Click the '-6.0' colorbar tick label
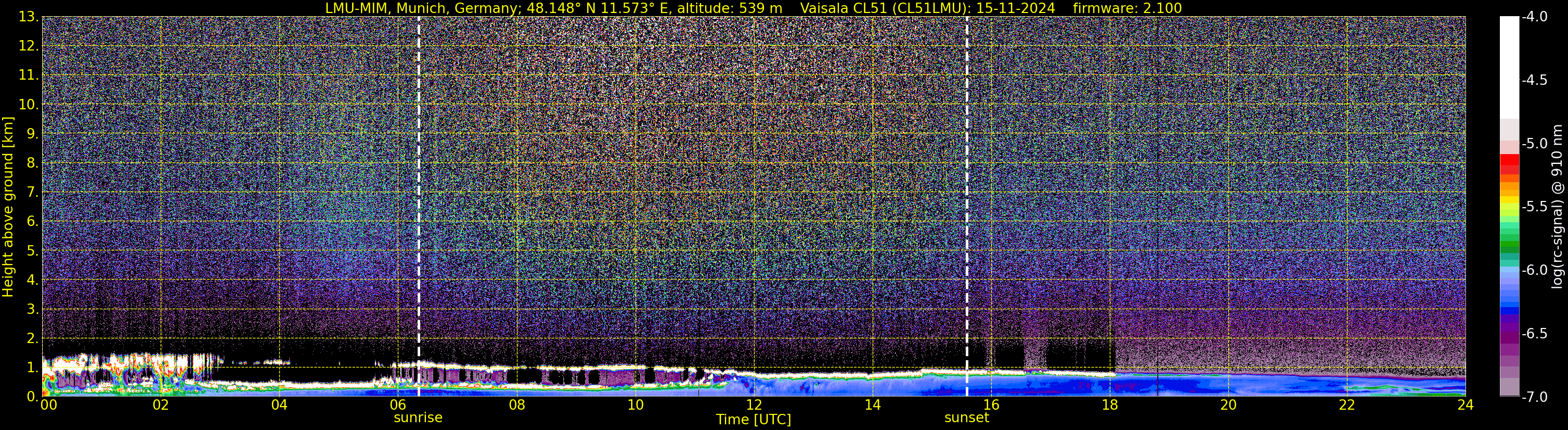The width and height of the screenshot is (1568, 430). coord(1534,270)
